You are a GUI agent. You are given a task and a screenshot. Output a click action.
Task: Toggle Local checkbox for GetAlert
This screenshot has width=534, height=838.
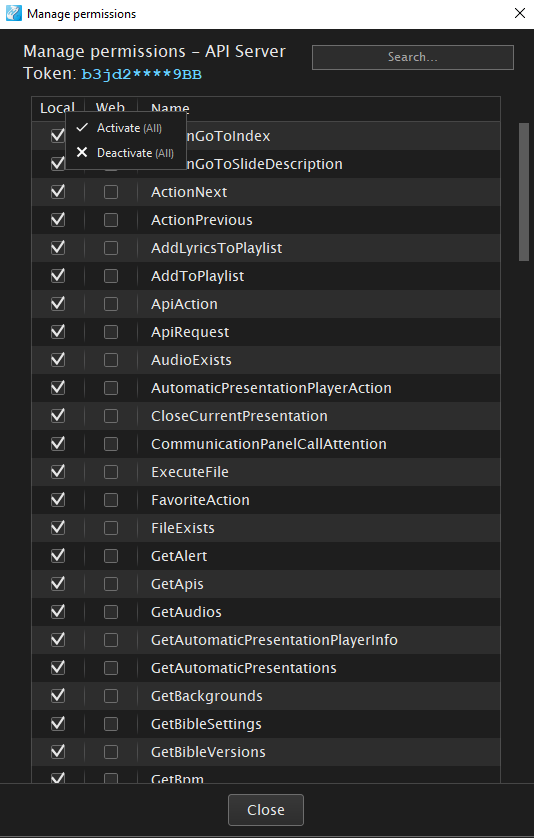[x=58, y=556]
